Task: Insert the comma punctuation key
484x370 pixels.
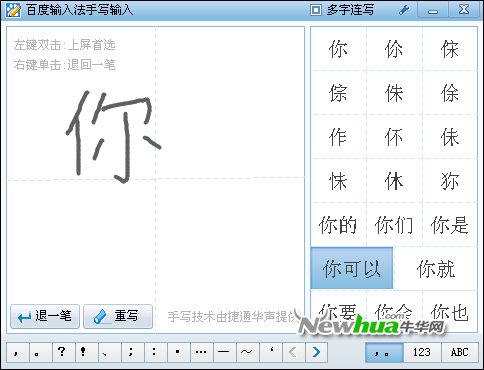Action: tap(18, 352)
